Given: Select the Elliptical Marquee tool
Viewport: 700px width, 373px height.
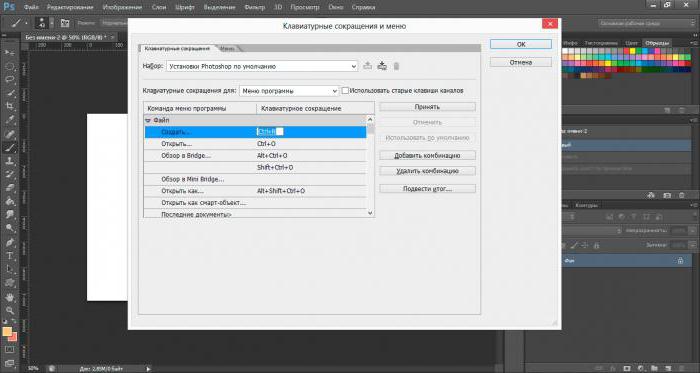Looking at the screenshot, I should pos(9,66).
